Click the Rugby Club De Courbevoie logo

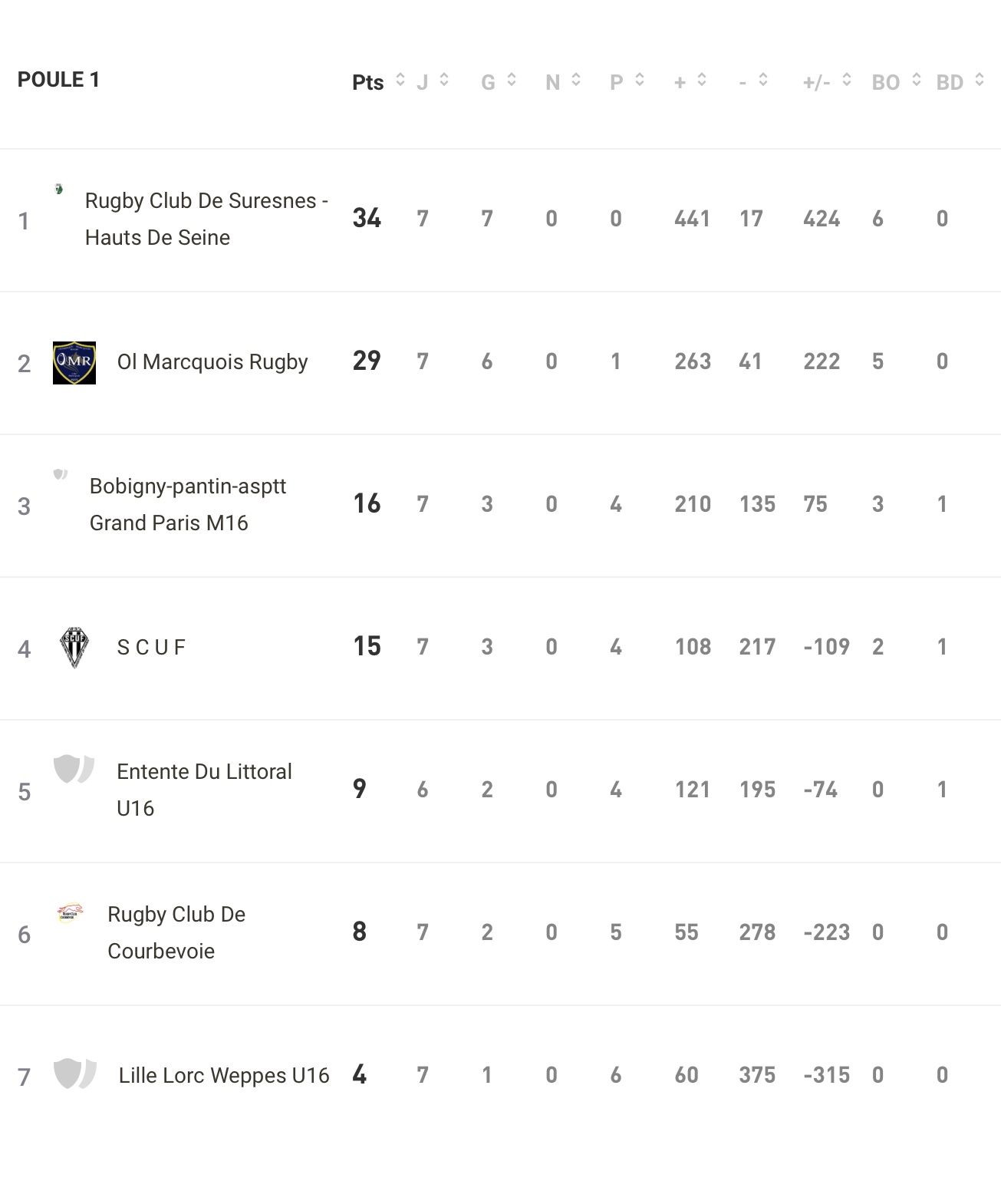[70, 912]
